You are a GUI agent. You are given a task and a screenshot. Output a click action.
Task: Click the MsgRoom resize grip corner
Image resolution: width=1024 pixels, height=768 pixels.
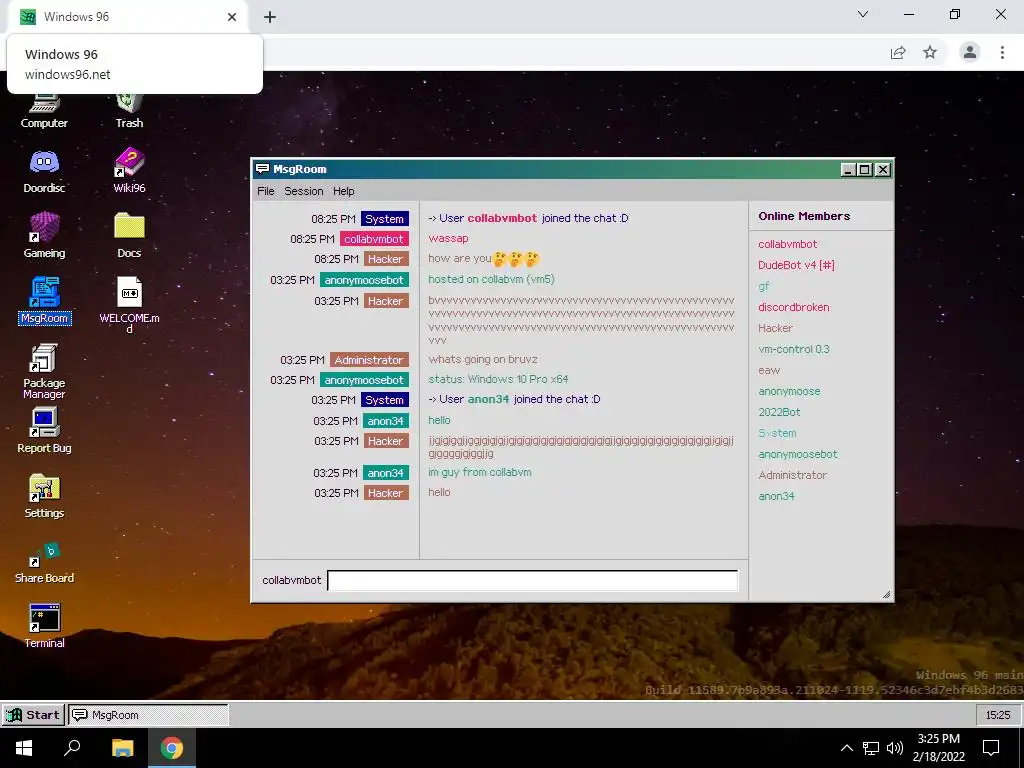[886, 594]
